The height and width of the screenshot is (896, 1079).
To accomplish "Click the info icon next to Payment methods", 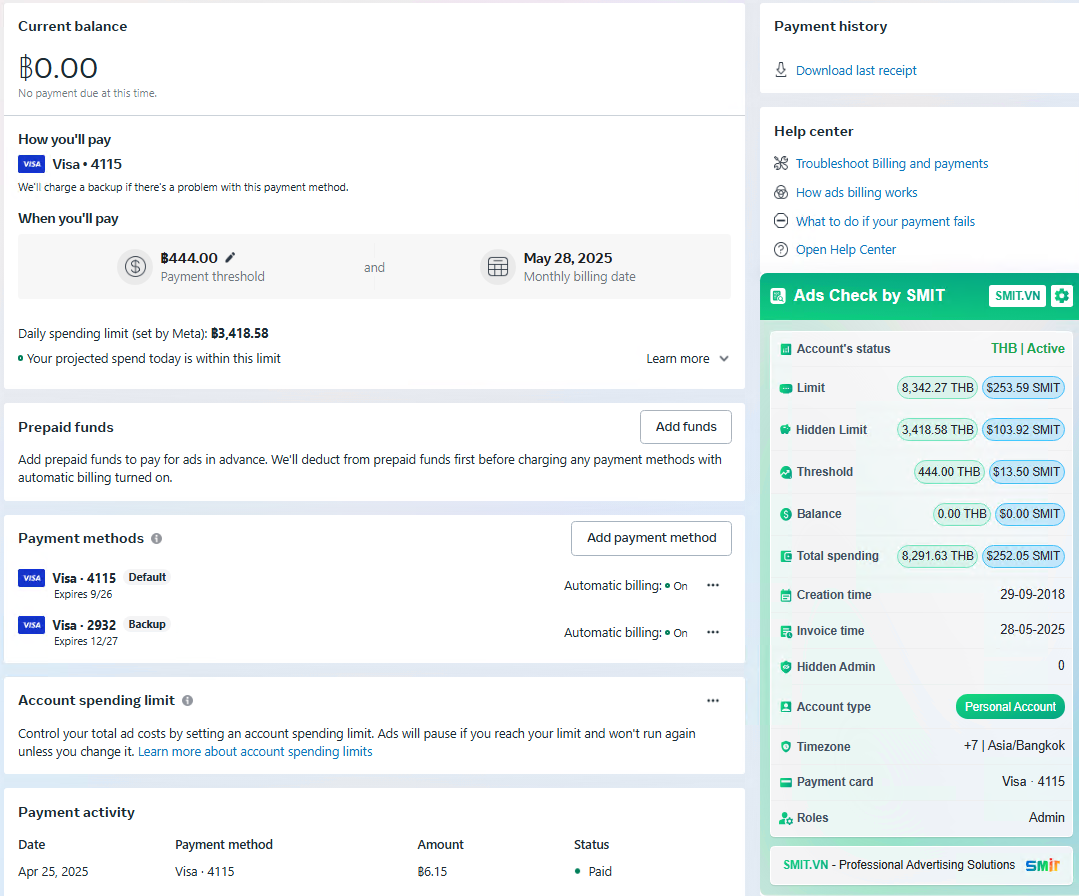I will 157,538.
